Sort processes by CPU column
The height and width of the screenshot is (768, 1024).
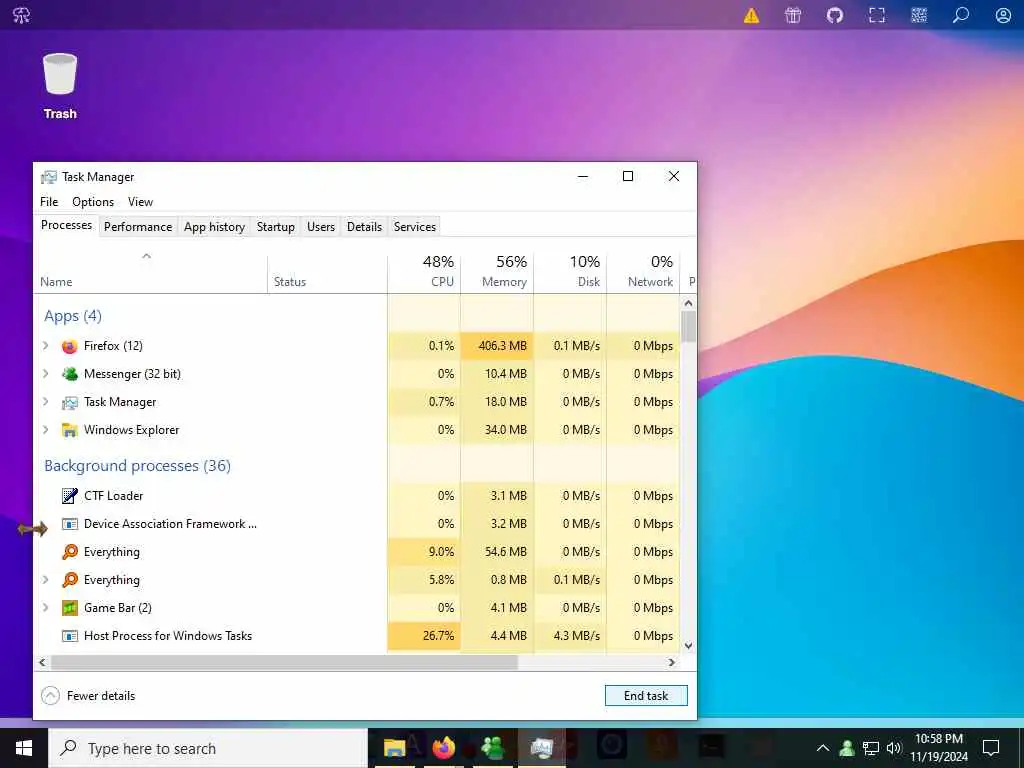(424, 273)
